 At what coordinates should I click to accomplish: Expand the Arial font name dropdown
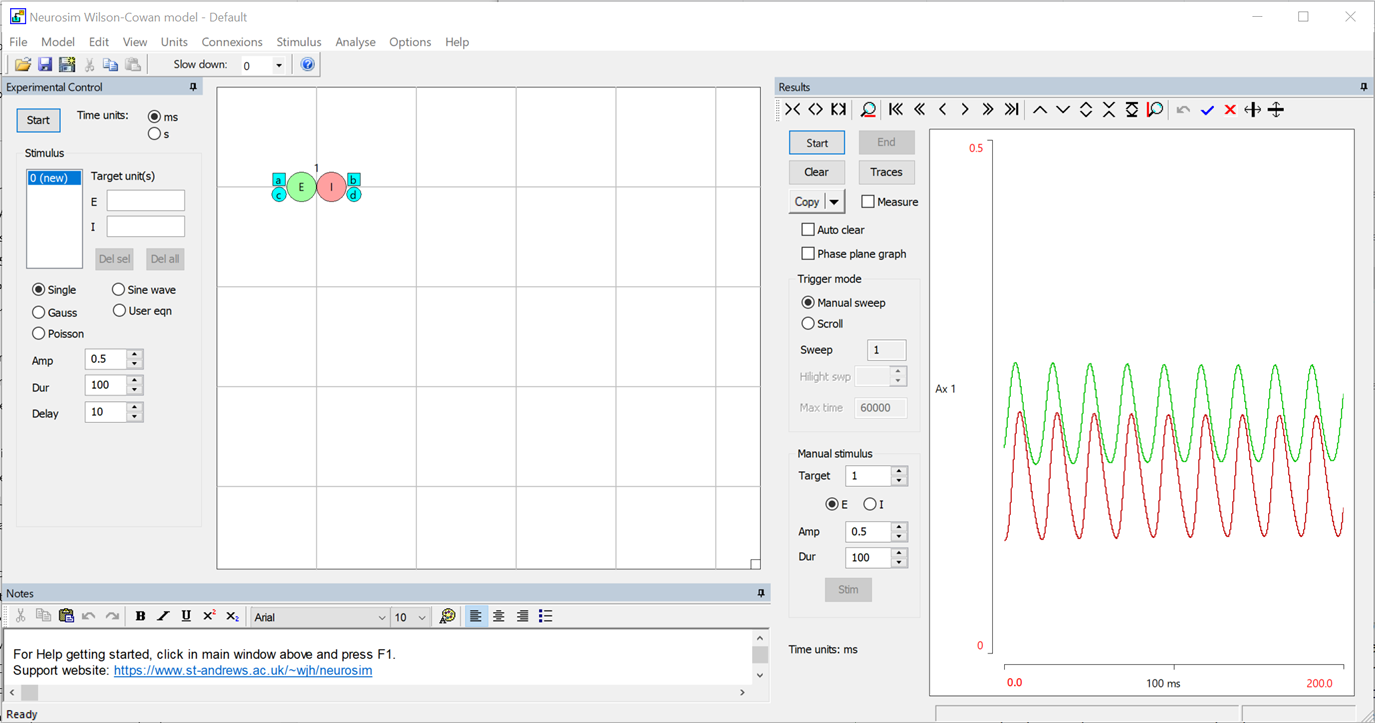coord(381,618)
